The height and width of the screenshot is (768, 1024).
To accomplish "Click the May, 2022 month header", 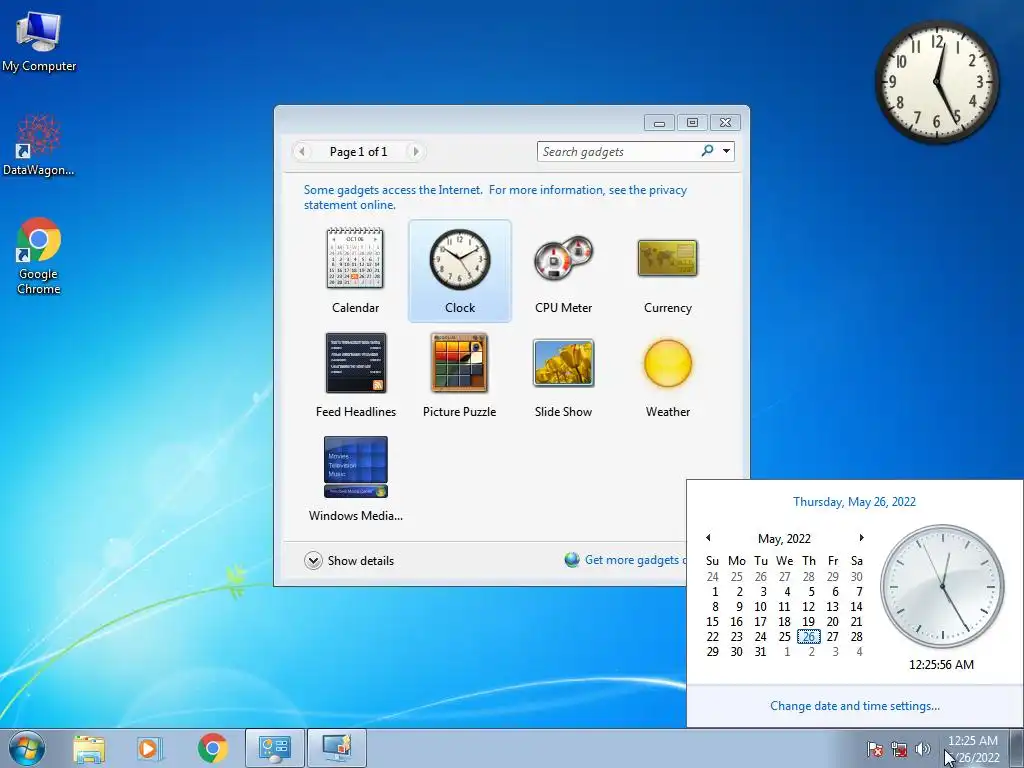I will point(784,538).
